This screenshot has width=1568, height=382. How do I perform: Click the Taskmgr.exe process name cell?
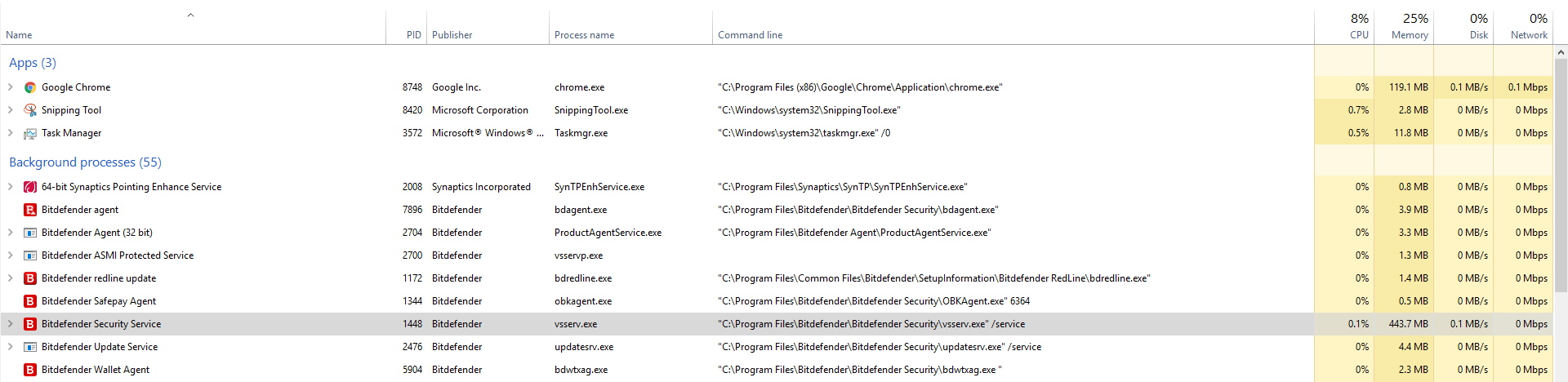pyautogui.click(x=581, y=133)
